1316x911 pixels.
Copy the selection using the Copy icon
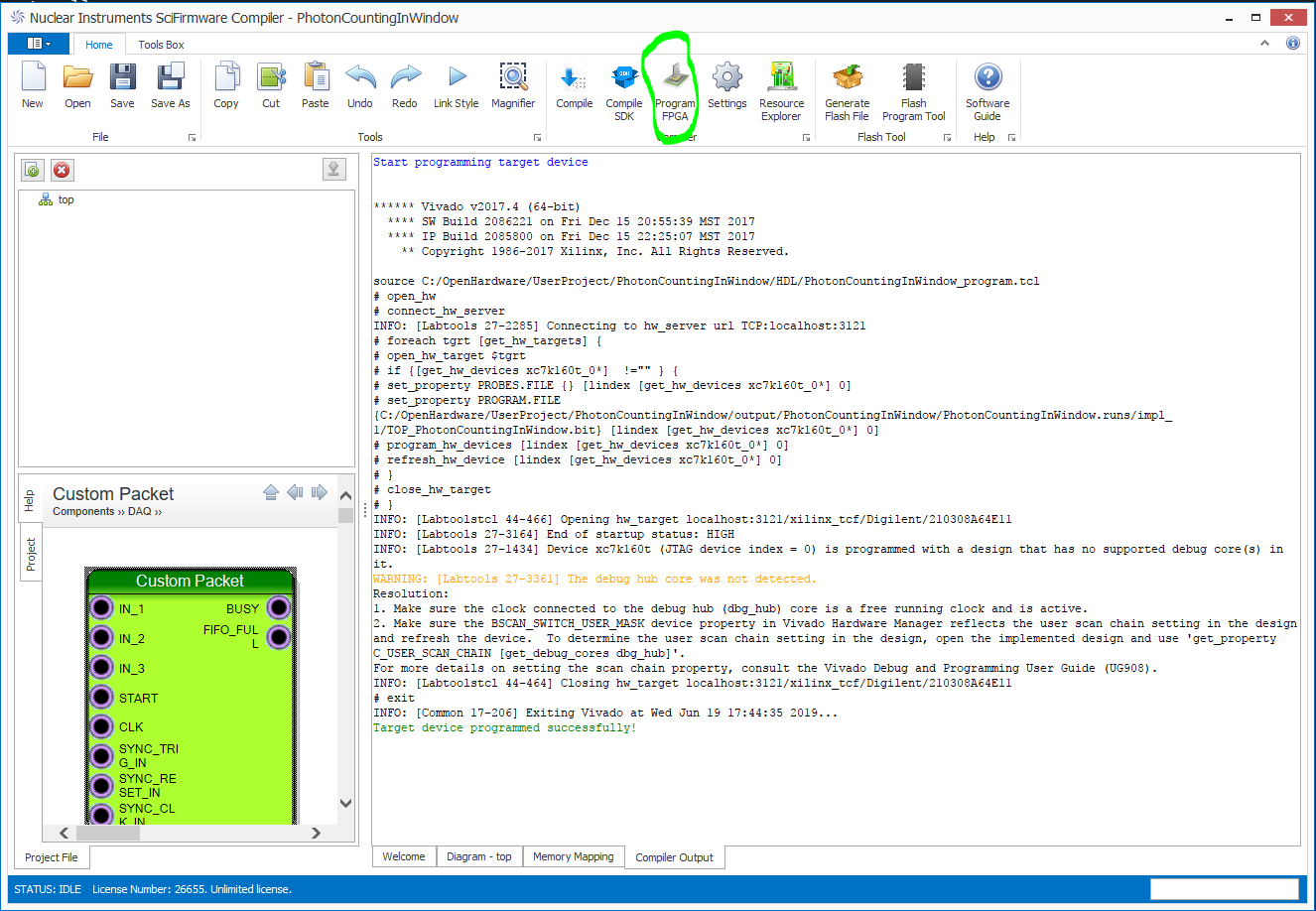pyautogui.click(x=226, y=85)
